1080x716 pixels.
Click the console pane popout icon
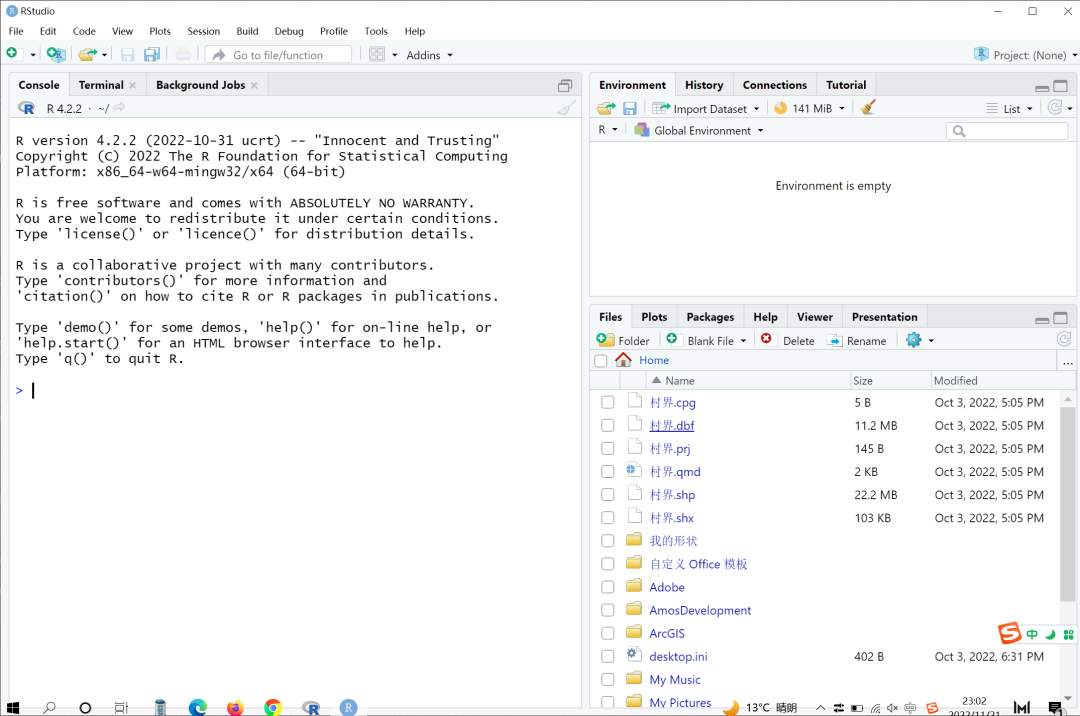click(x=565, y=85)
